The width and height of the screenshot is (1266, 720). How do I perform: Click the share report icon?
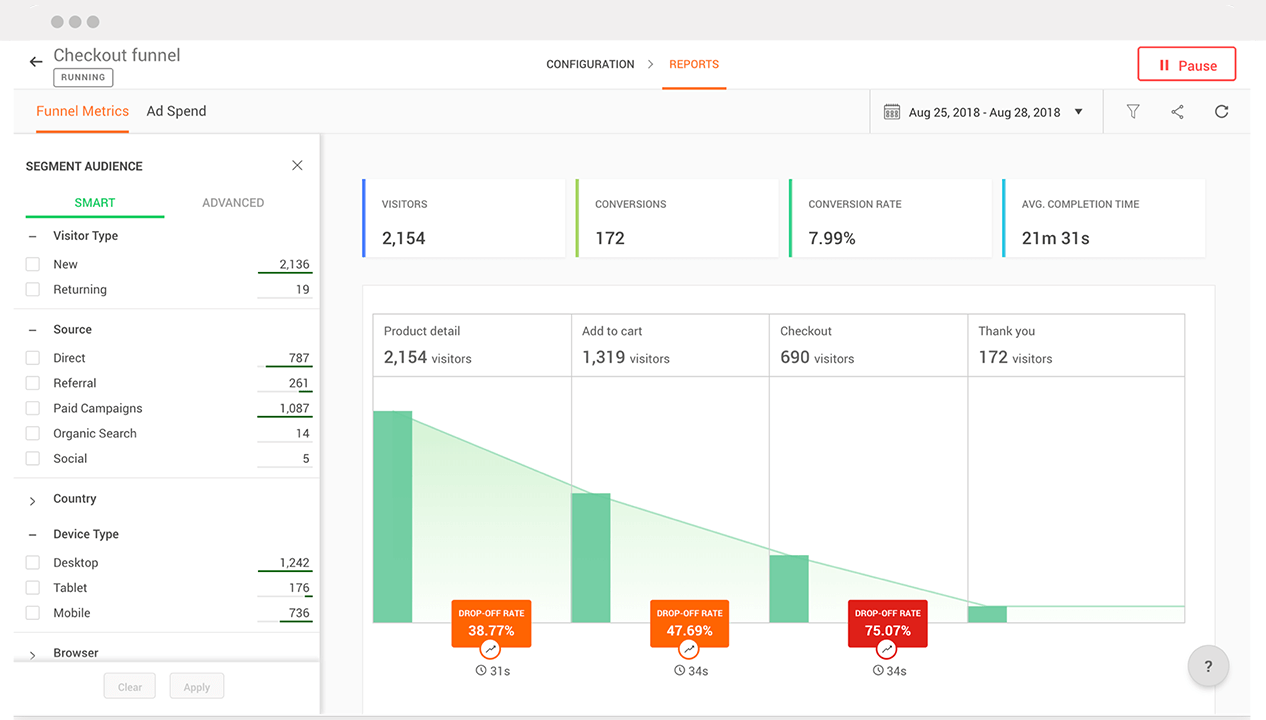(1177, 112)
